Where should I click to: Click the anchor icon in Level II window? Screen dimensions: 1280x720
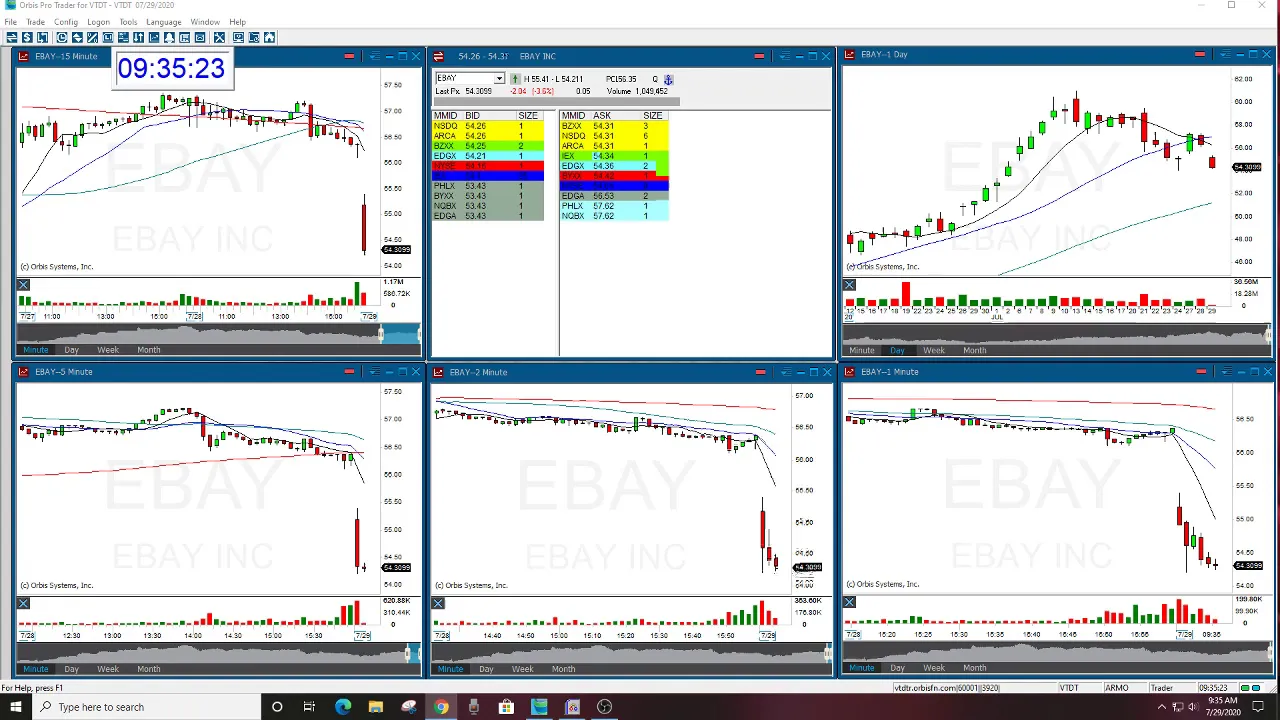(668, 79)
